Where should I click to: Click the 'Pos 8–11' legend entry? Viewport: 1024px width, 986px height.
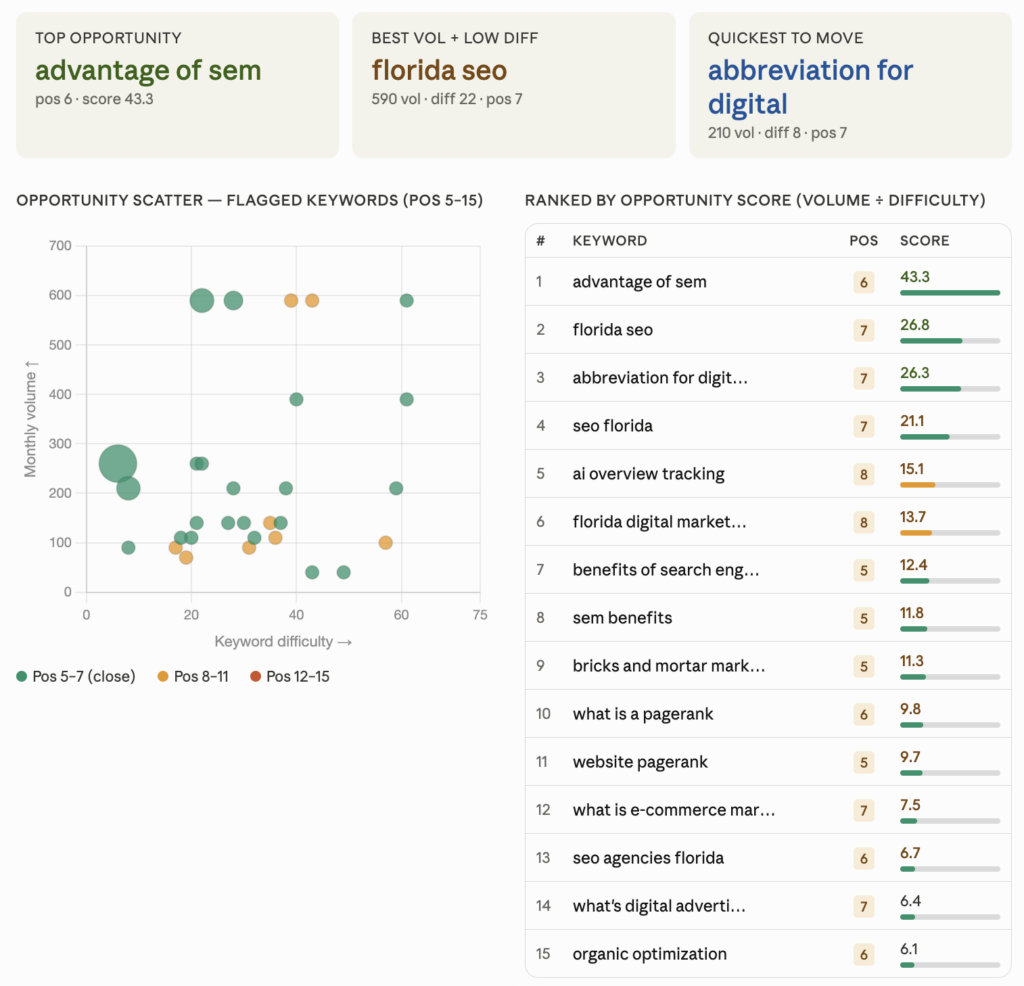click(x=193, y=676)
